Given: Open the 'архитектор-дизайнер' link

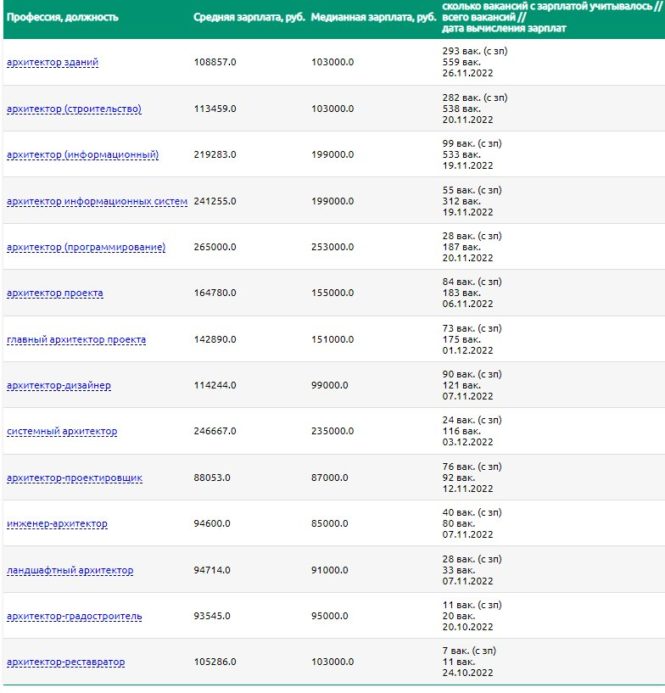Looking at the screenshot, I should pyautogui.click(x=59, y=385).
